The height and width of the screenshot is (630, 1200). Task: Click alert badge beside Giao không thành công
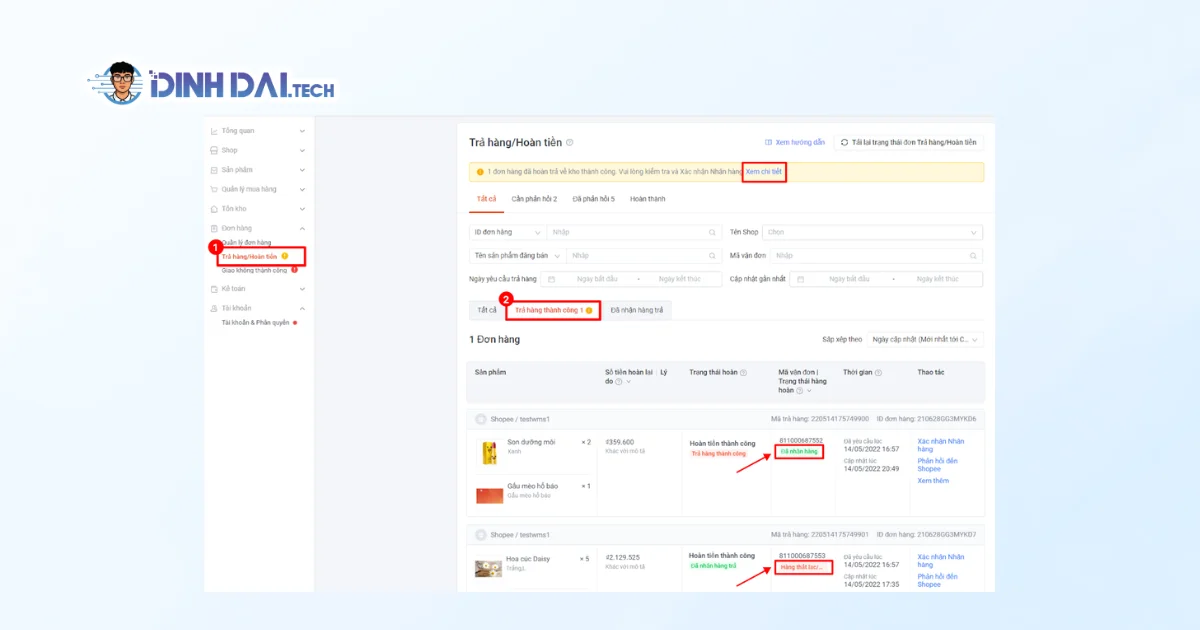pos(294,270)
